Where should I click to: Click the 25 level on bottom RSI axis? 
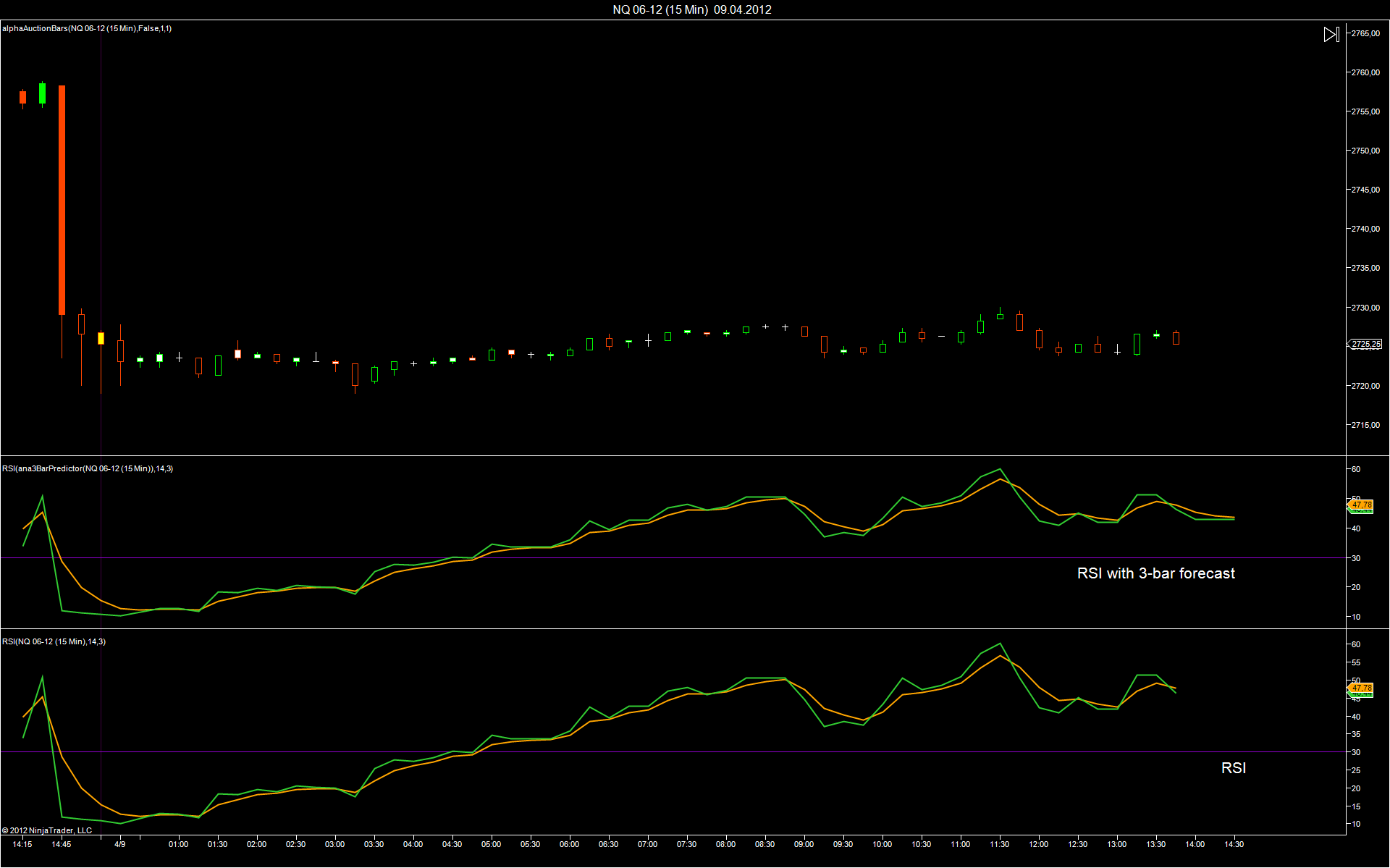1356,770
